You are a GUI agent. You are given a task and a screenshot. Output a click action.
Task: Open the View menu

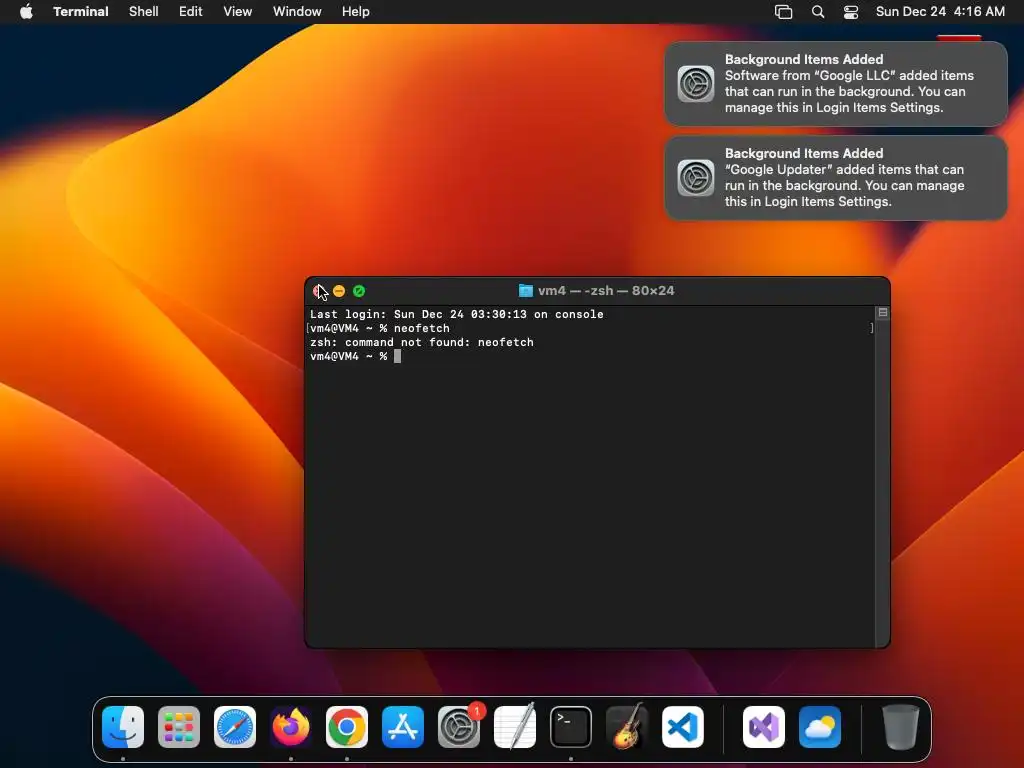point(238,12)
